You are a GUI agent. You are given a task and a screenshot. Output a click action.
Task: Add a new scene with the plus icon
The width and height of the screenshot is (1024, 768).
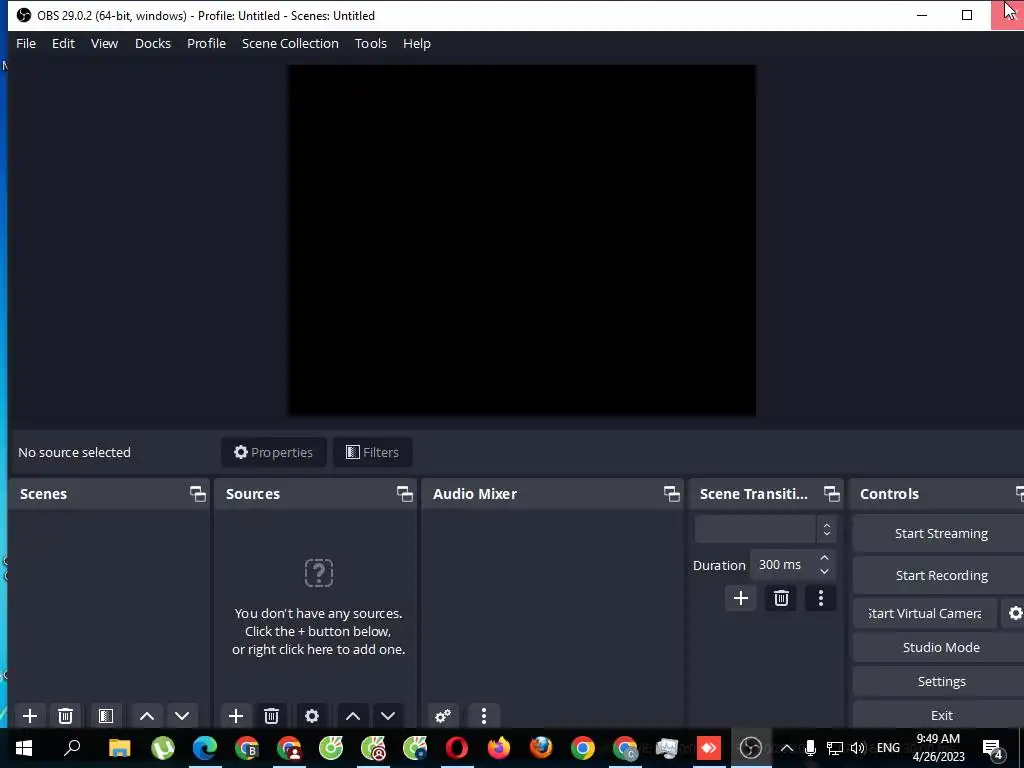point(29,716)
